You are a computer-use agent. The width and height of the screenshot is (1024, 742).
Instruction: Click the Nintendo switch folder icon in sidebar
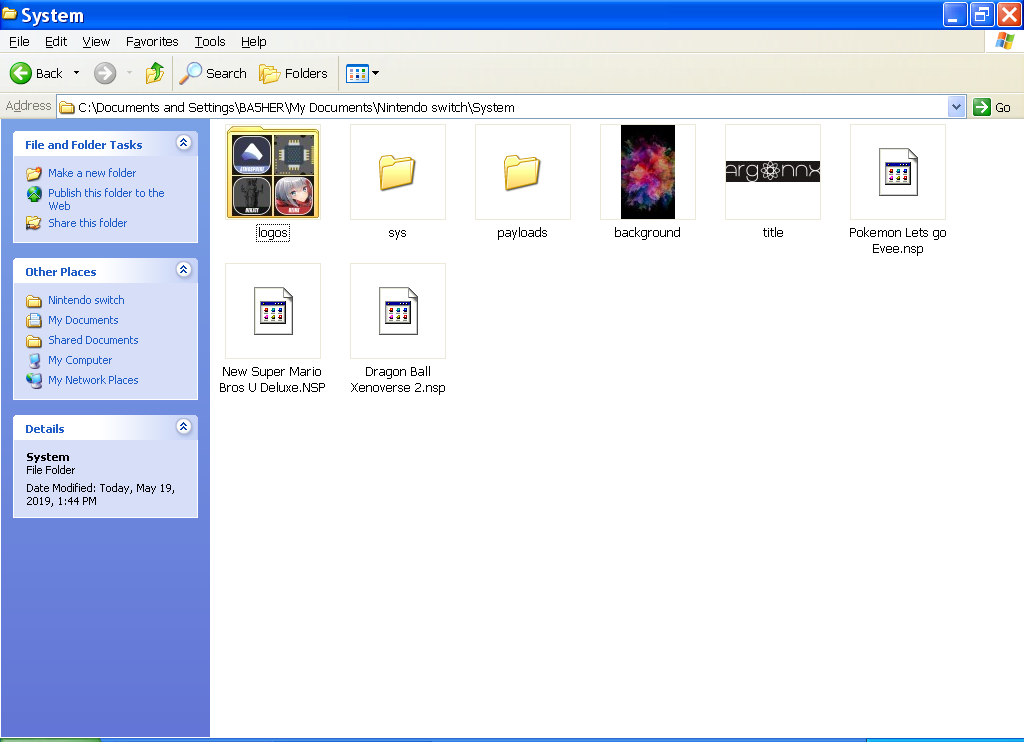[34, 300]
